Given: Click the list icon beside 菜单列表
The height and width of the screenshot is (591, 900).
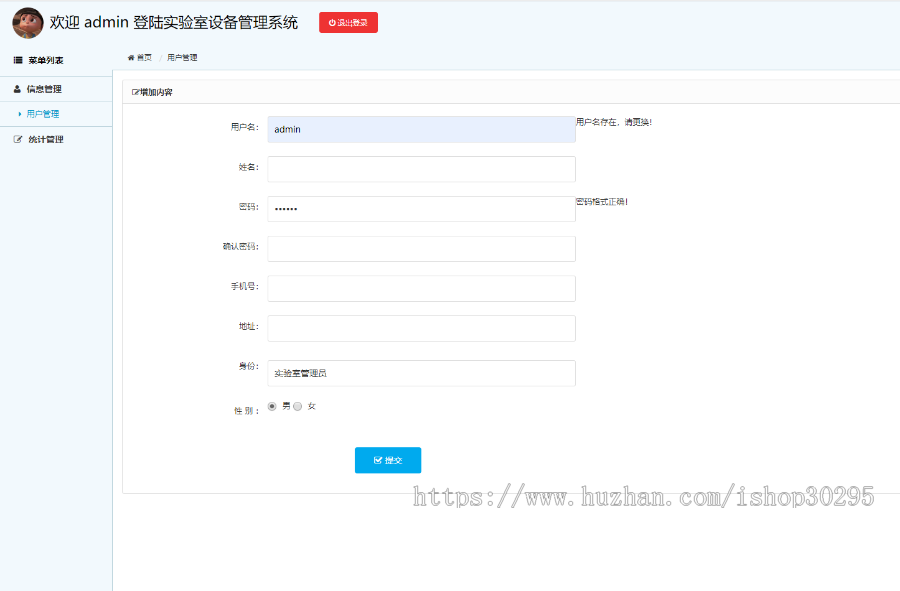Looking at the screenshot, I should pyautogui.click(x=17, y=59).
